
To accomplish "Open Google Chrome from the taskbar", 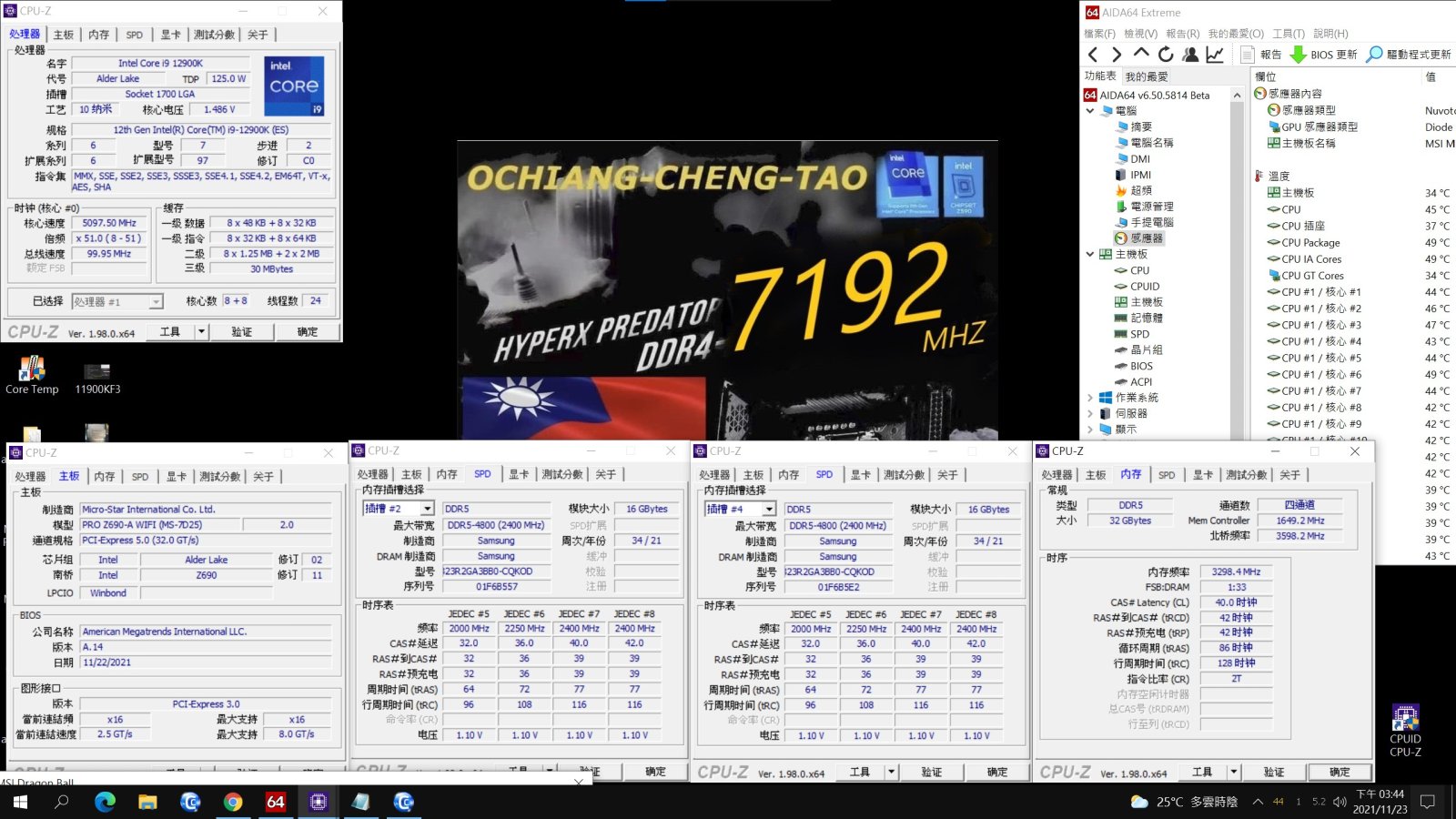I will (x=233, y=802).
